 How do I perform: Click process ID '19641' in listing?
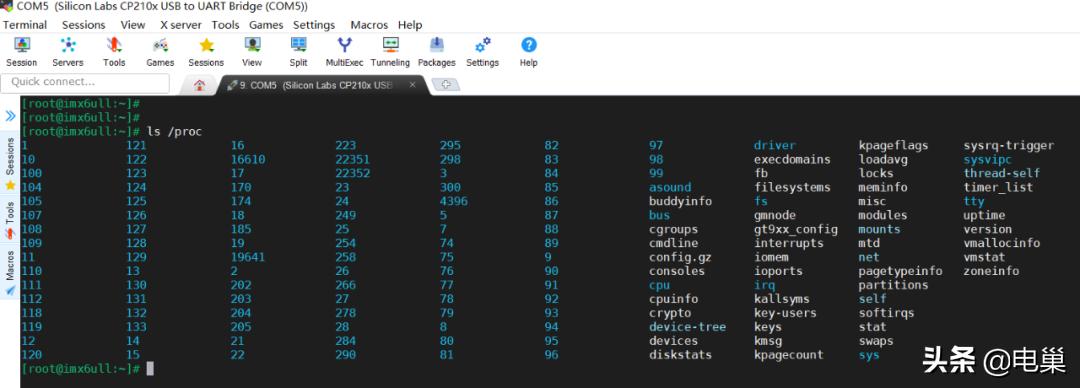(248, 257)
